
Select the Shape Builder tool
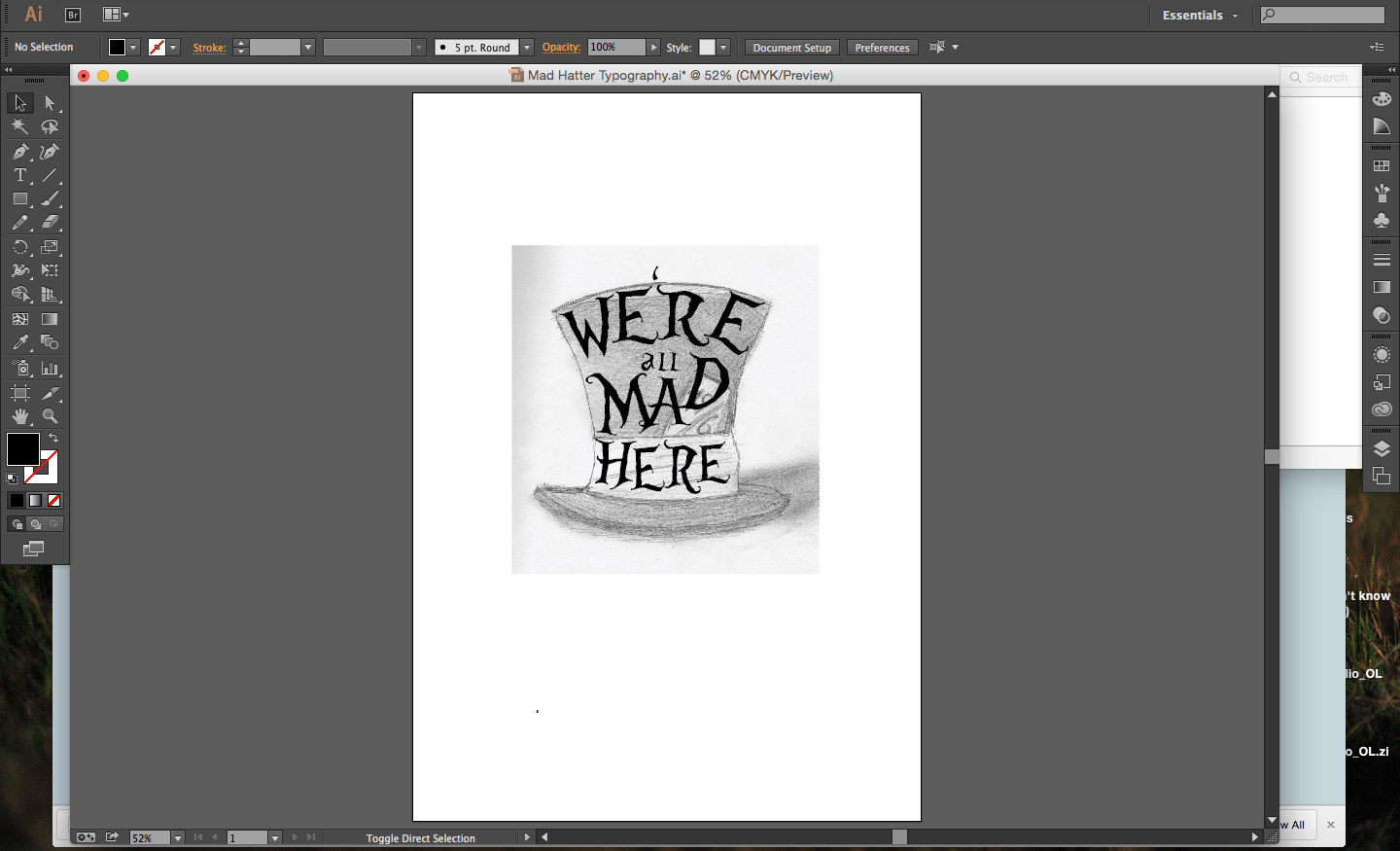coord(20,294)
